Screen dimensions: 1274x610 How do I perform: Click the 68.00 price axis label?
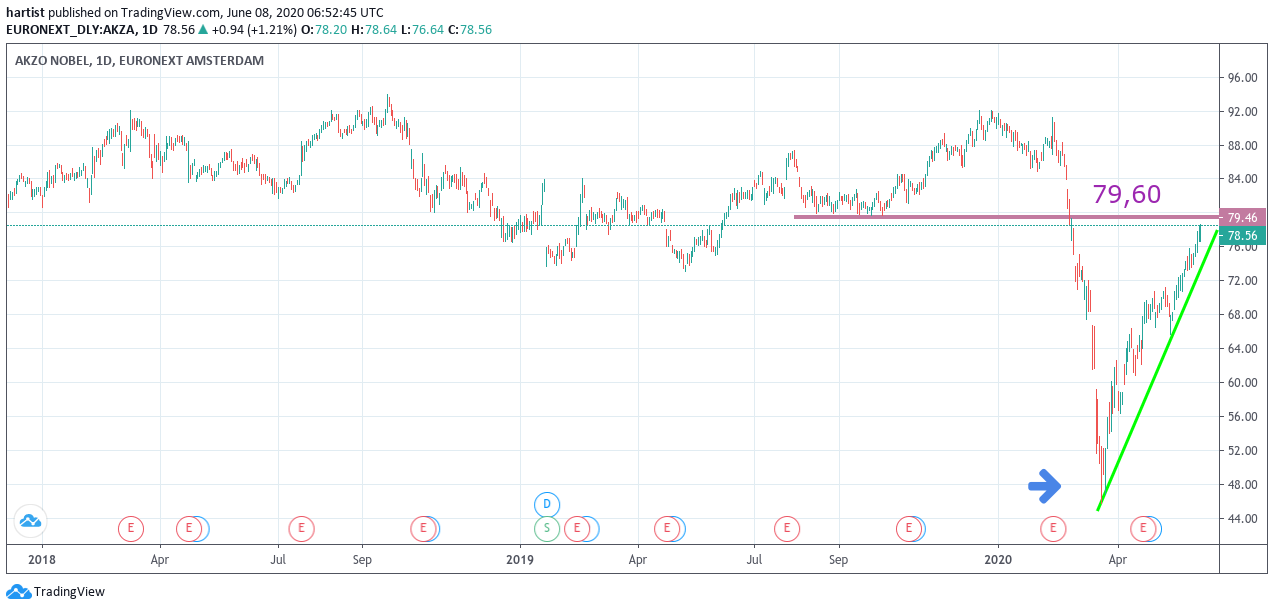point(1242,315)
